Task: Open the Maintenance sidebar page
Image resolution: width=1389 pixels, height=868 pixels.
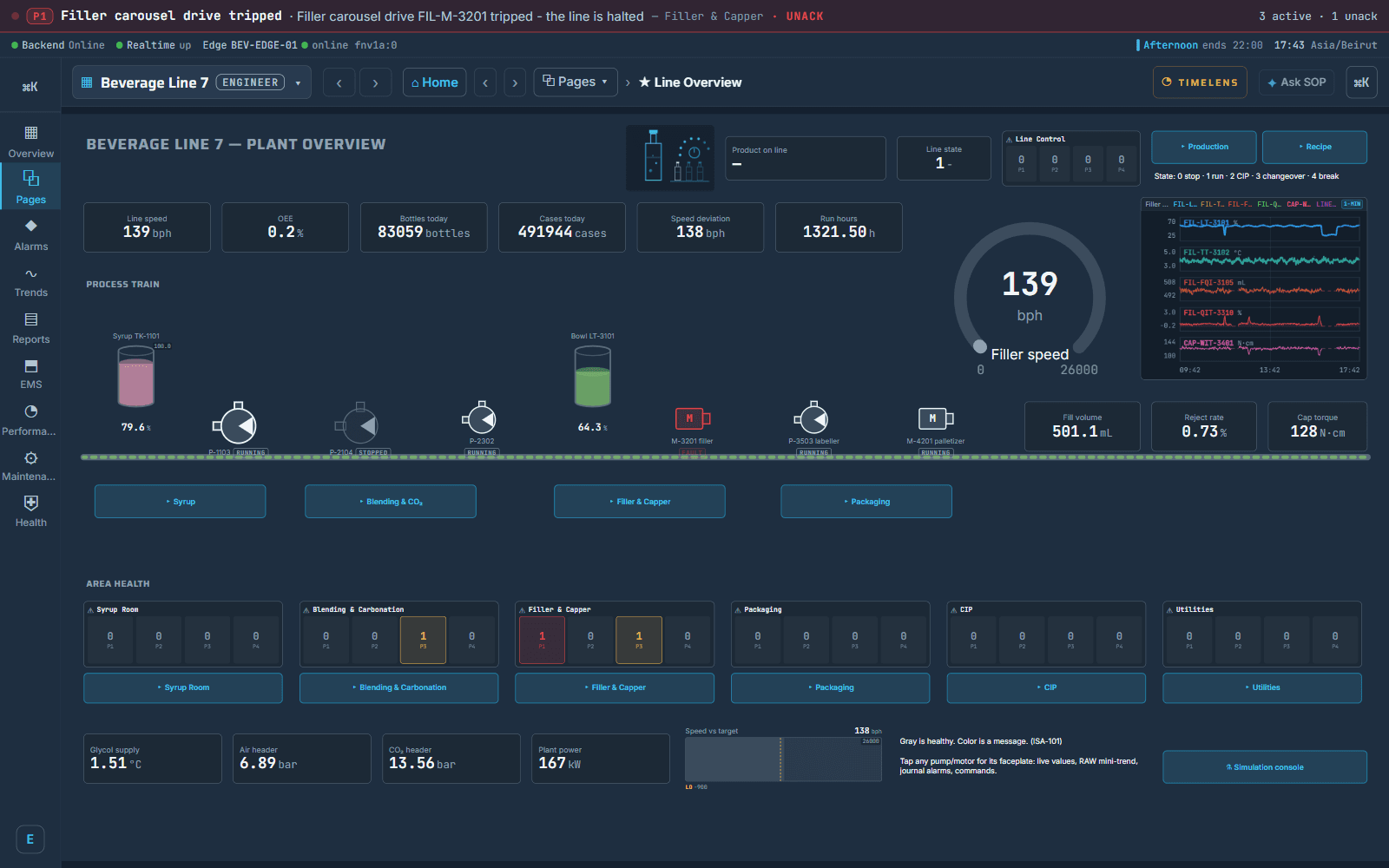Action: (30, 465)
